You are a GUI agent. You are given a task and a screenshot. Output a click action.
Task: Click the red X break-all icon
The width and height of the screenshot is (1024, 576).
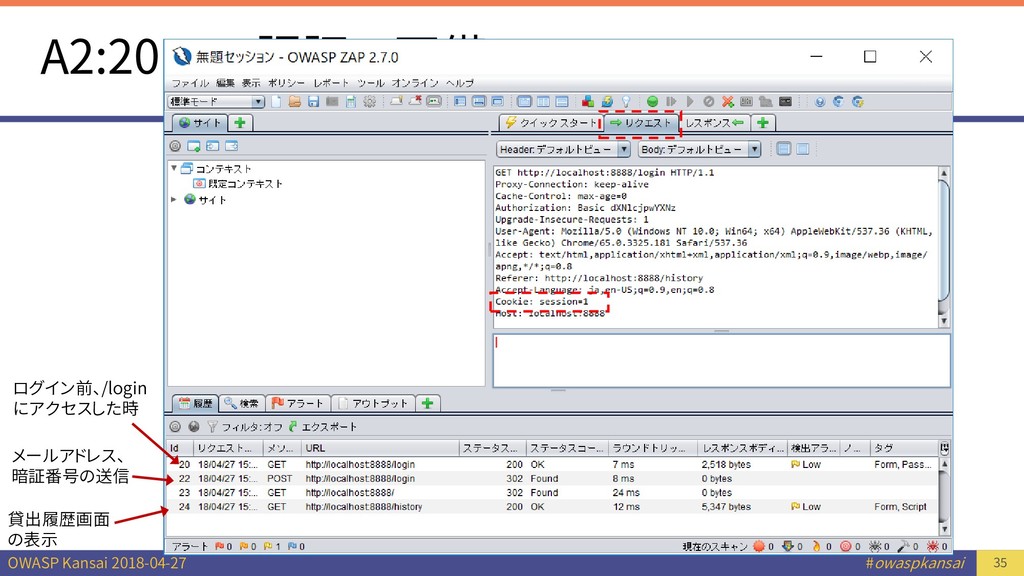tap(727, 101)
